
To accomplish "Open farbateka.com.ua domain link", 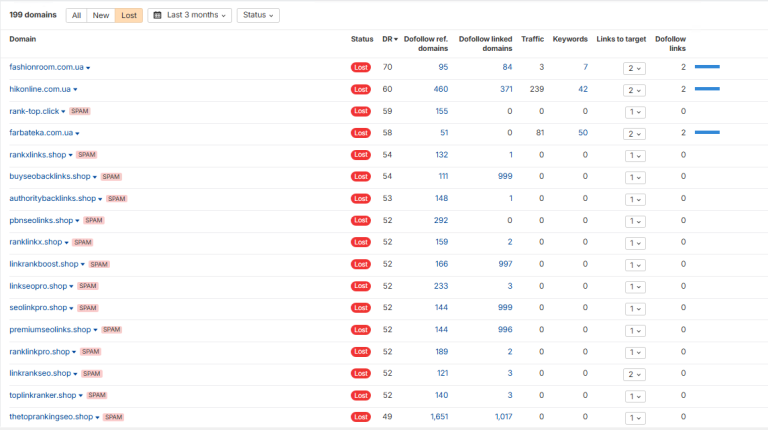I will pyautogui.click(x=41, y=133).
